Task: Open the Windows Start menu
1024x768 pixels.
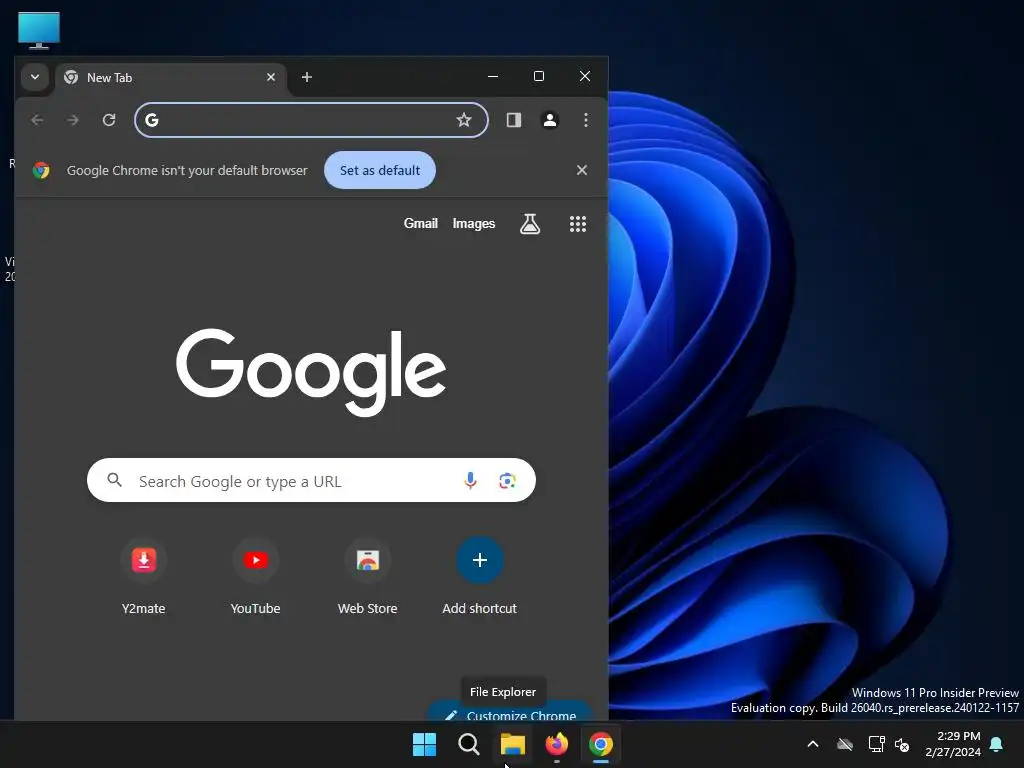Action: point(424,744)
